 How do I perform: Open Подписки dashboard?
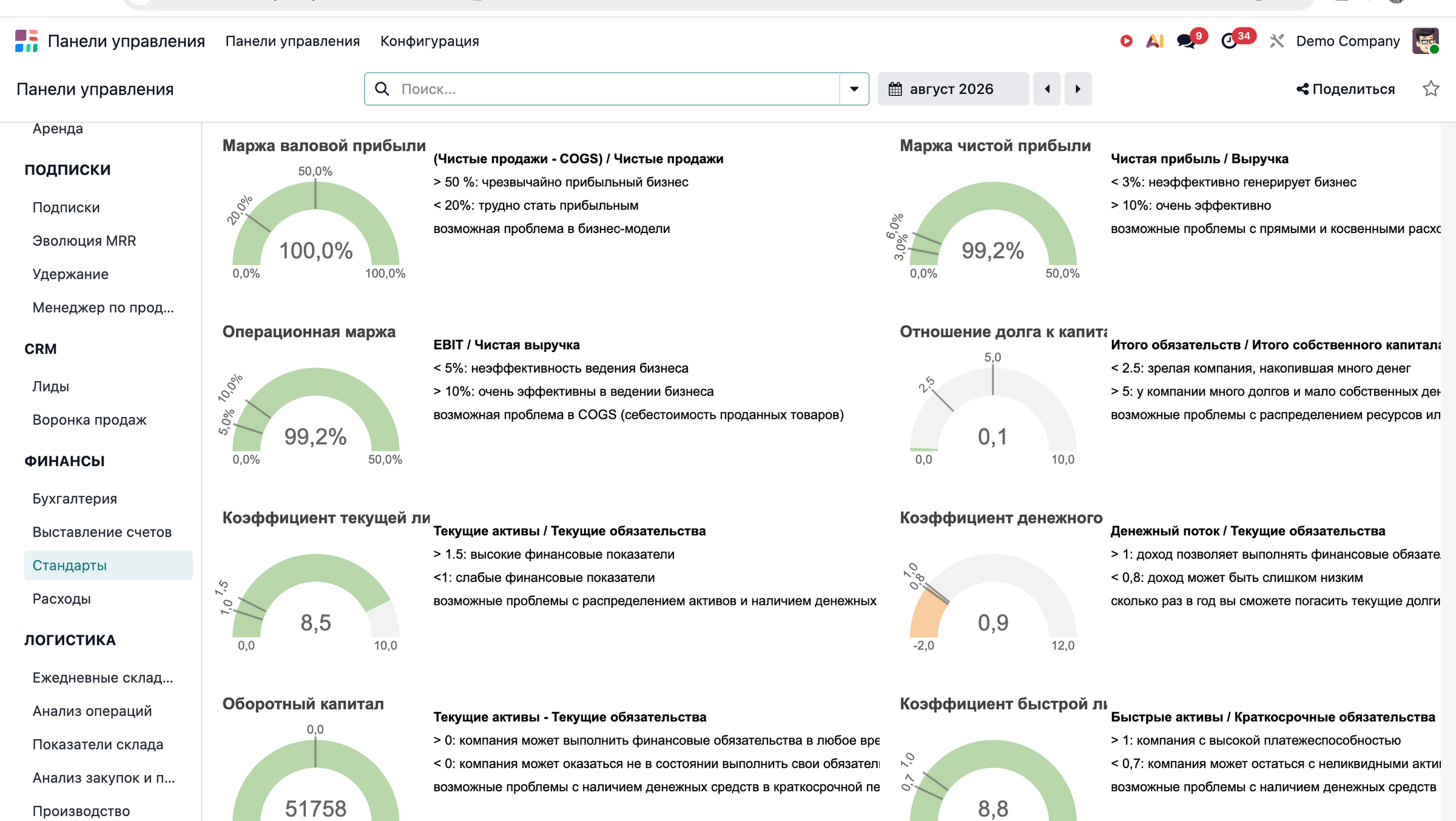pyautogui.click(x=66, y=208)
